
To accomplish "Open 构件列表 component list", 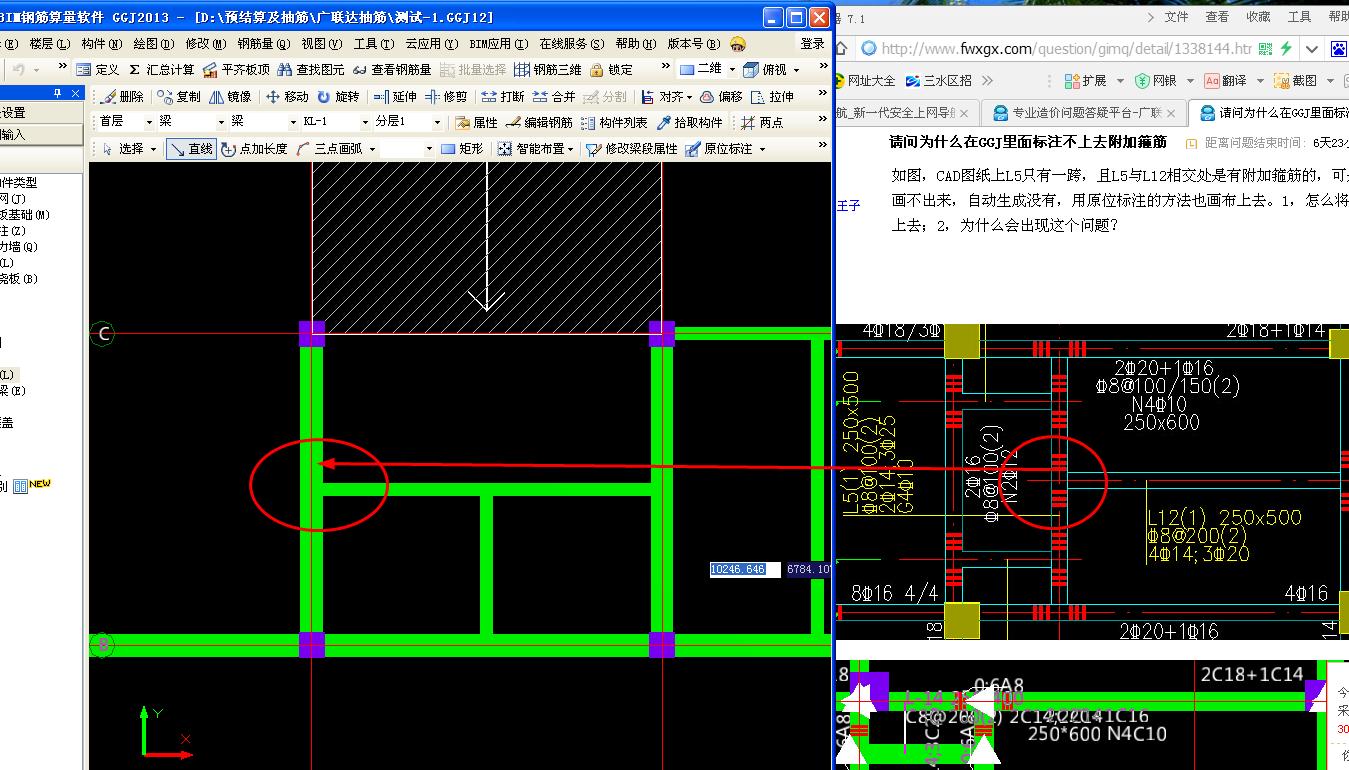I will (x=614, y=122).
